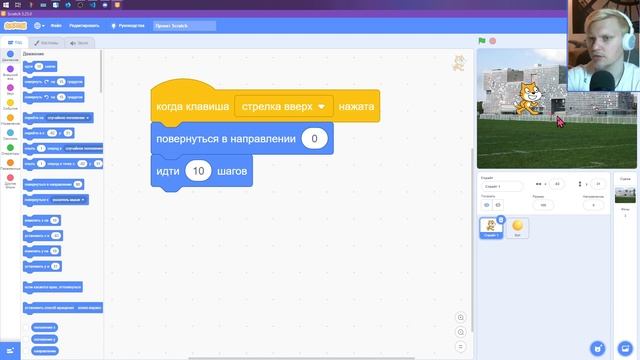Viewport: 640px width, 360px height.
Task: Click the Scratch logo
Action: click(x=15, y=26)
